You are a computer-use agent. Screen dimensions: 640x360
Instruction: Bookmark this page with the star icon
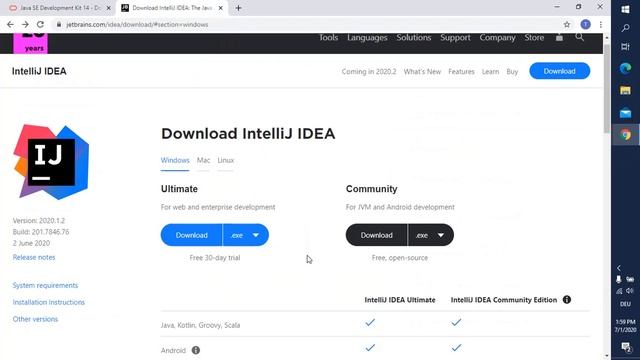(567, 24)
